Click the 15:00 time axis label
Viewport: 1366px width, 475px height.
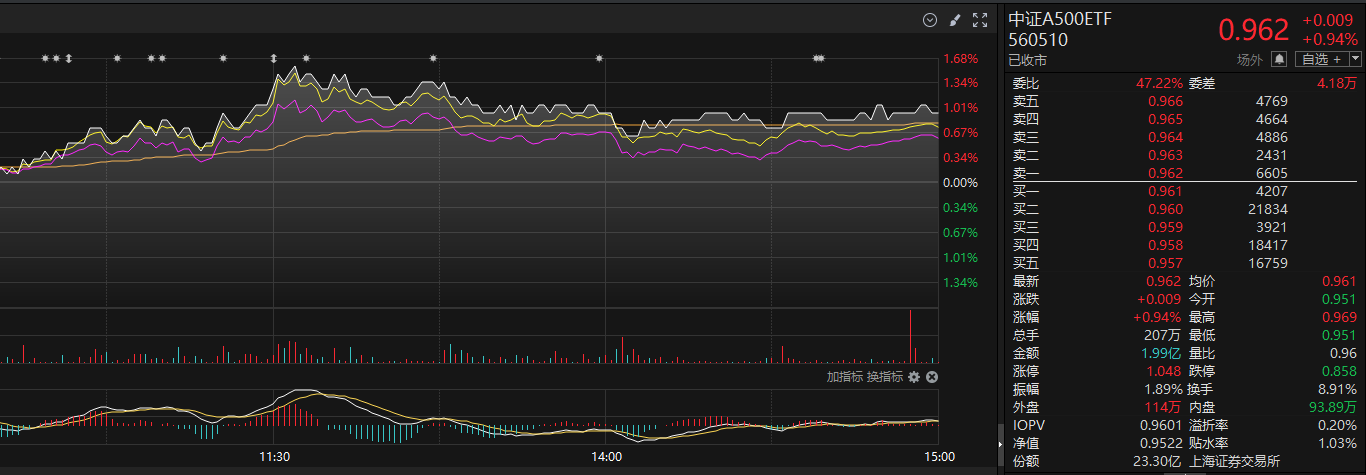[x=939, y=457]
